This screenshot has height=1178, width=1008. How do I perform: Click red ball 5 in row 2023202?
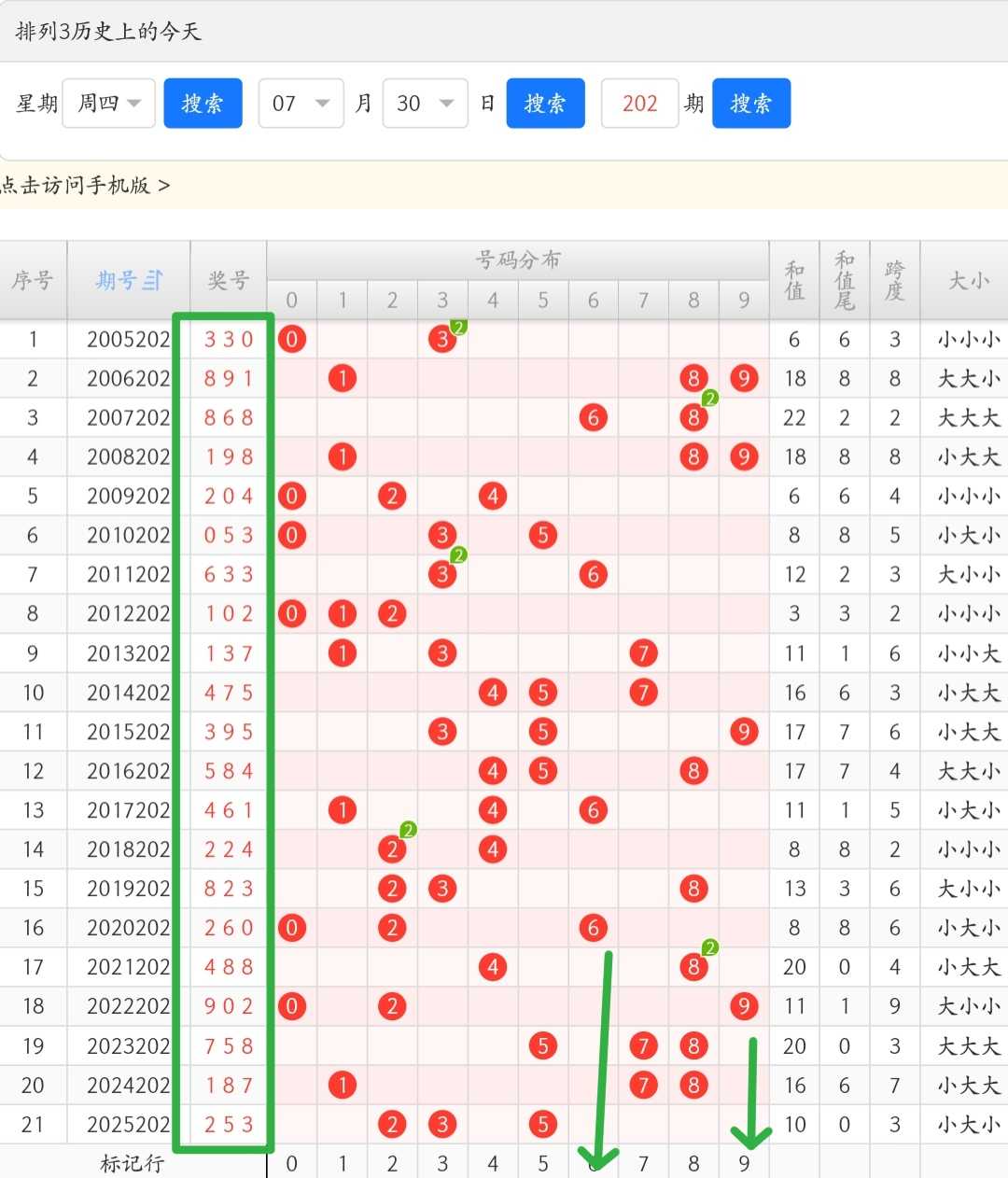pyautogui.click(x=543, y=1045)
